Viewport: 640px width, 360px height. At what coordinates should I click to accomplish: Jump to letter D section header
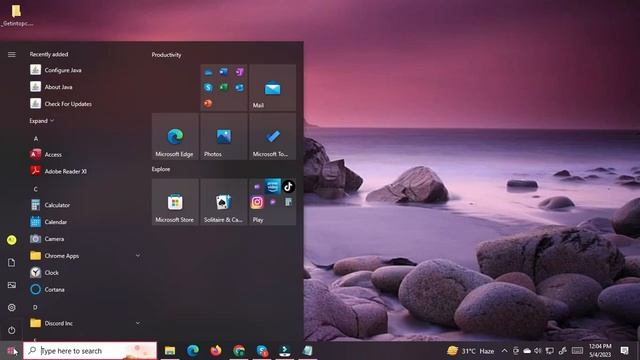click(x=35, y=307)
